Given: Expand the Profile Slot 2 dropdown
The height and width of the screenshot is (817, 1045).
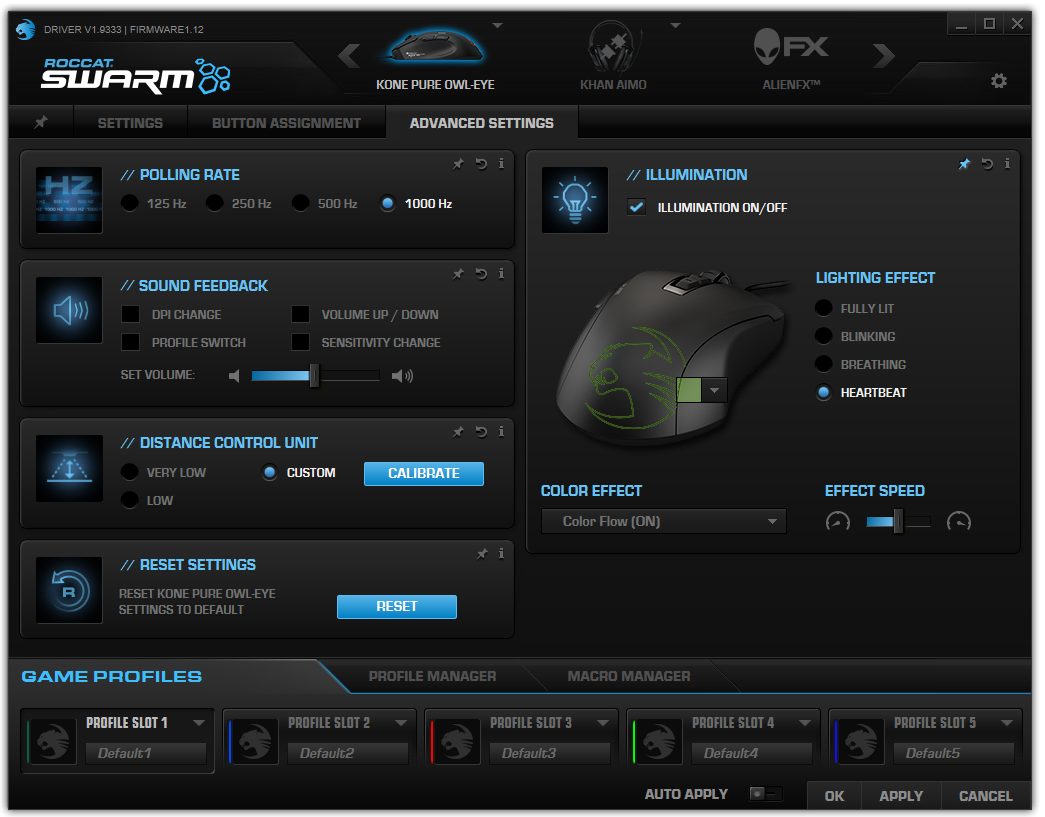Looking at the screenshot, I should pos(401,723).
